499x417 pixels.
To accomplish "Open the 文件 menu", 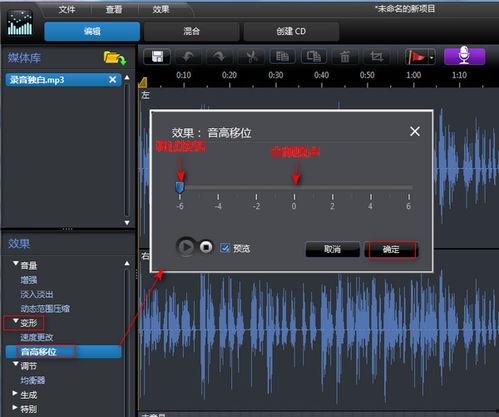I will point(67,9).
